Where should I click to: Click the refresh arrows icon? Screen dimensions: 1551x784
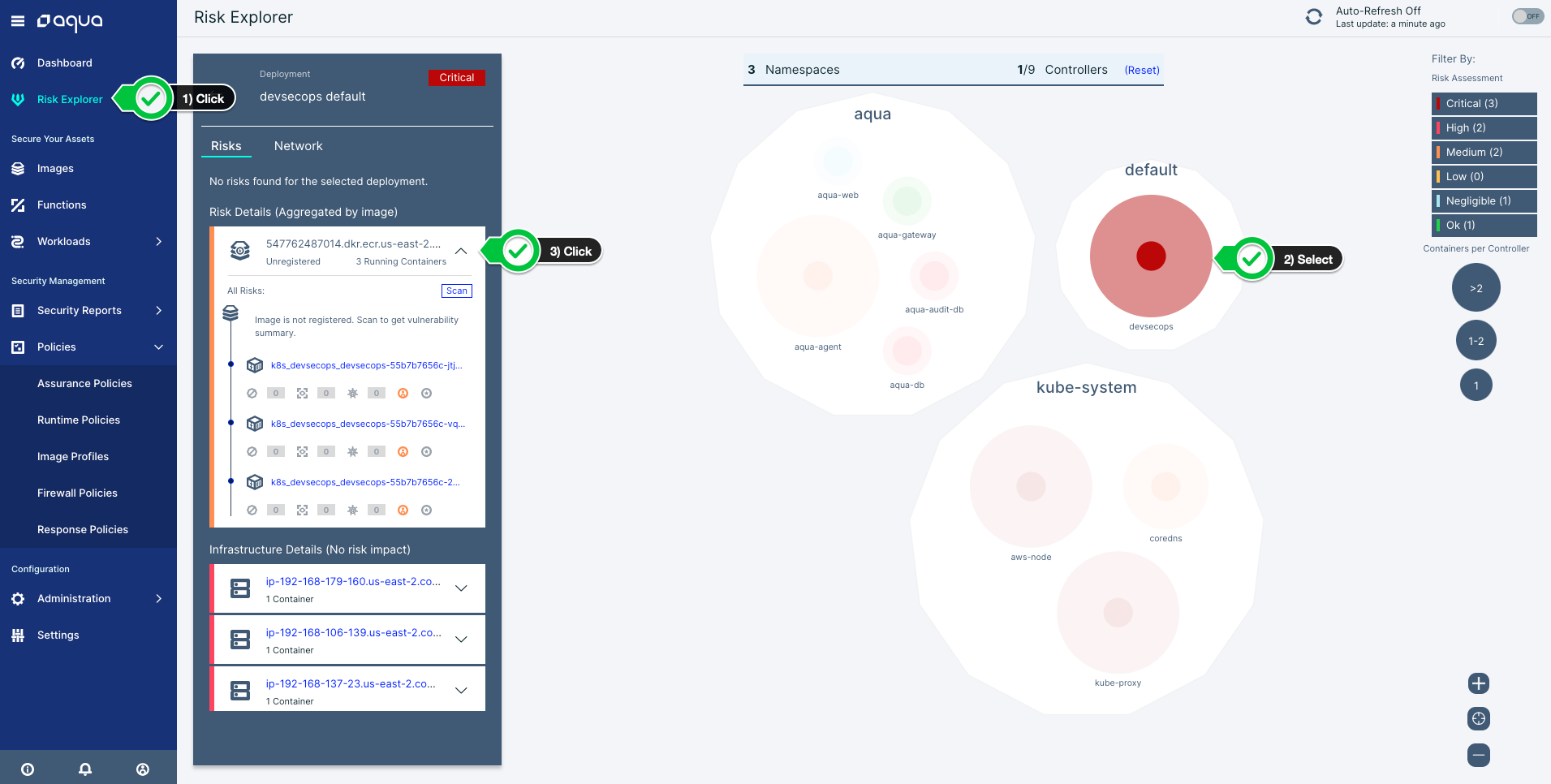(x=1314, y=17)
